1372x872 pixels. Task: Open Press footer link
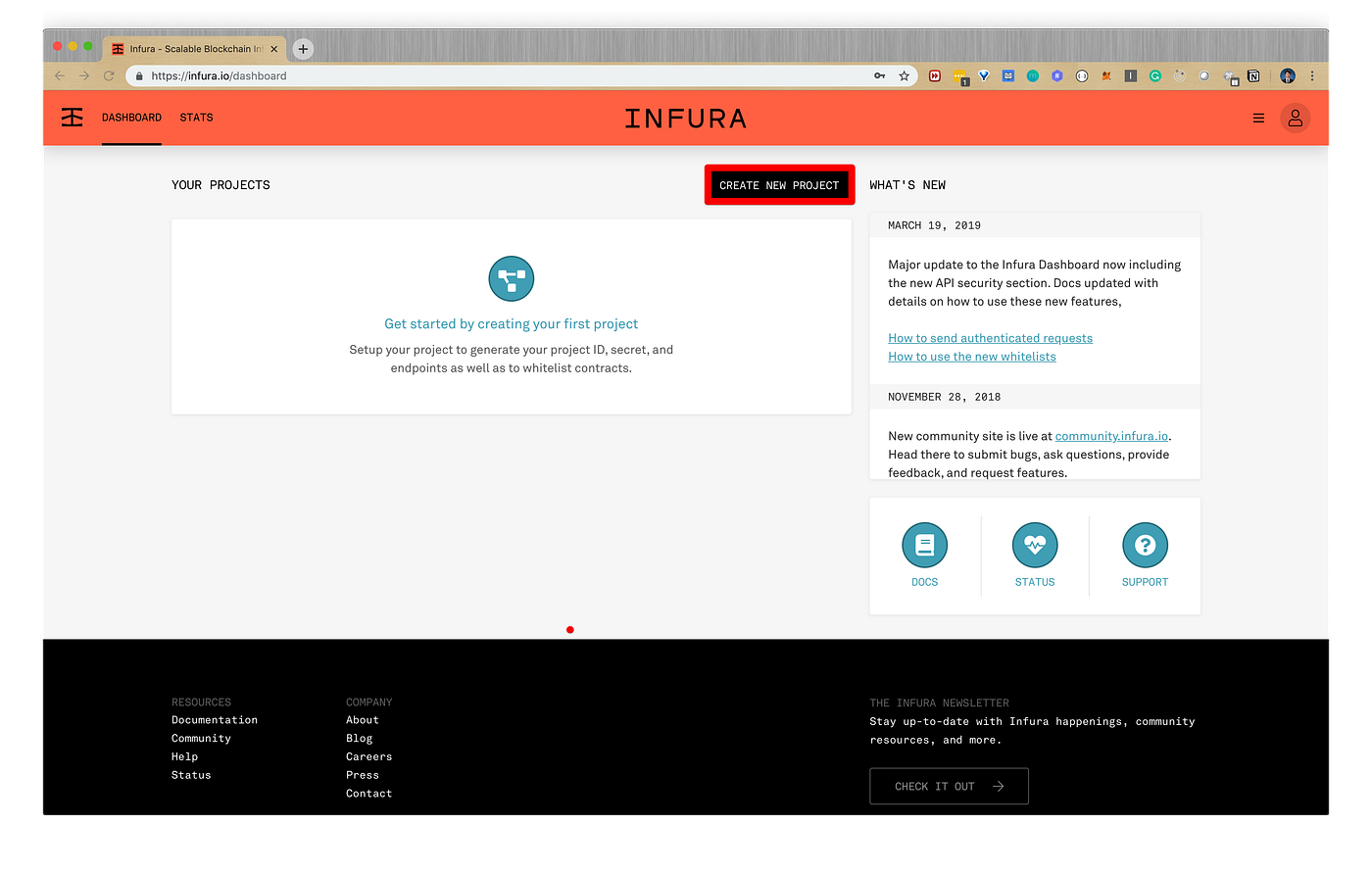(362, 775)
